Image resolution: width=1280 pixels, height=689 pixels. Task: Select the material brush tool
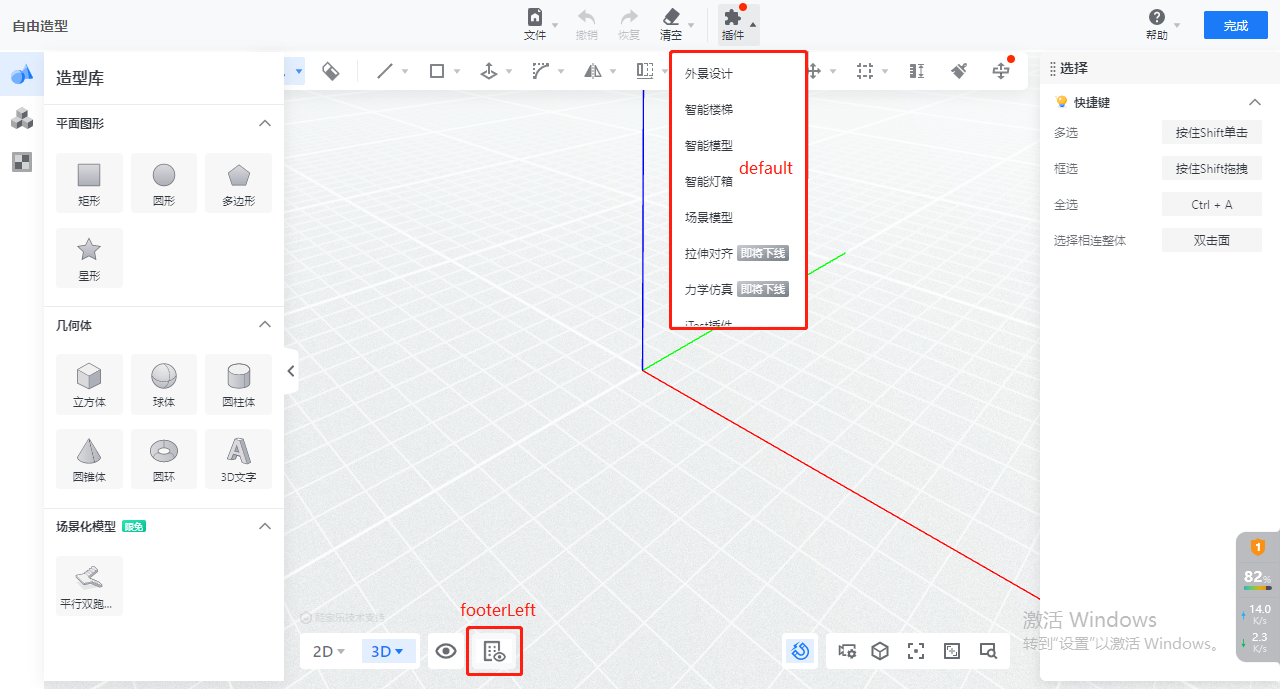pyautogui.click(x=959, y=71)
